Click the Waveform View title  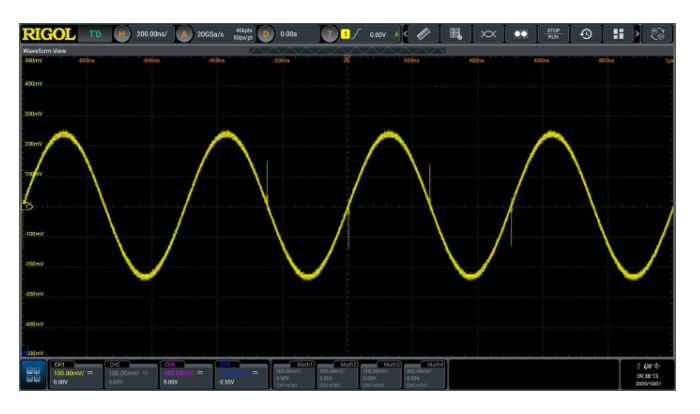[44, 51]
